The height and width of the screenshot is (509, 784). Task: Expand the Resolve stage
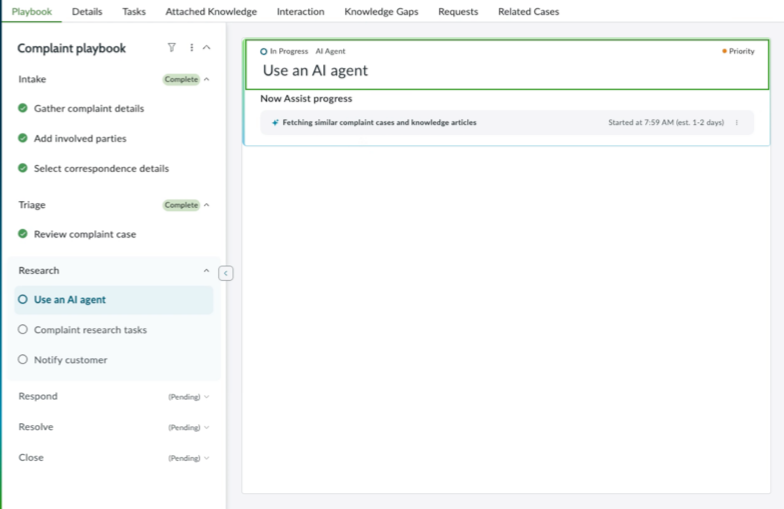tap(206, 428)
